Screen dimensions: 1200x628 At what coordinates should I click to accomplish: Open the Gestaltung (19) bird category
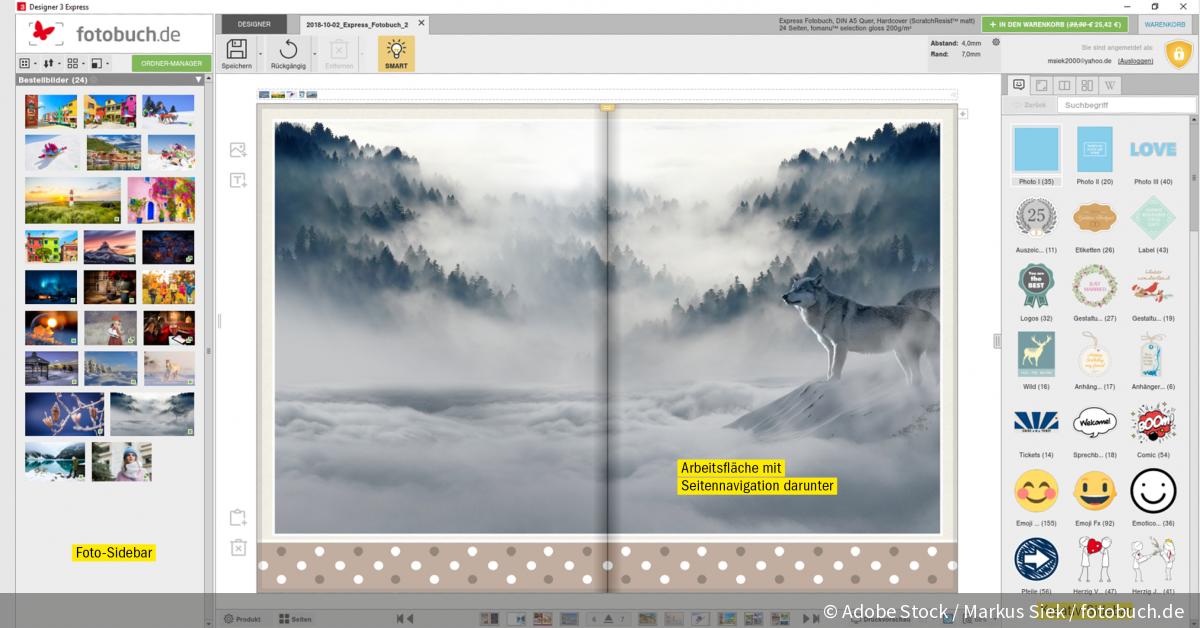pos(1152,292)
